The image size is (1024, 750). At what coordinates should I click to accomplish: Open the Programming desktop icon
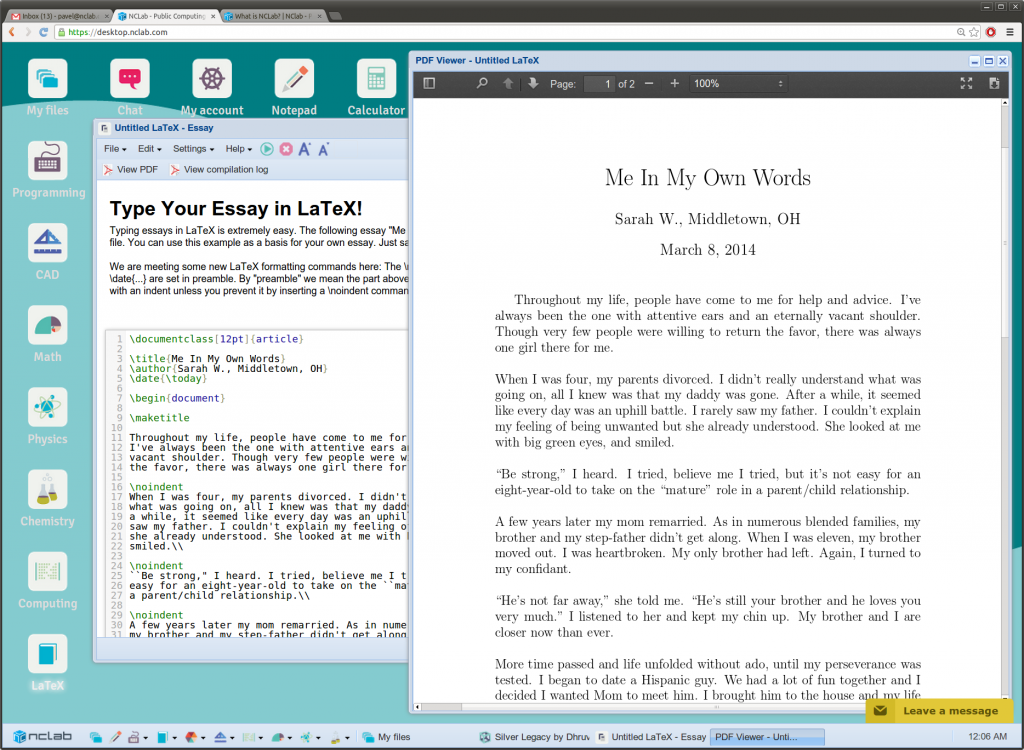(48, 161)
